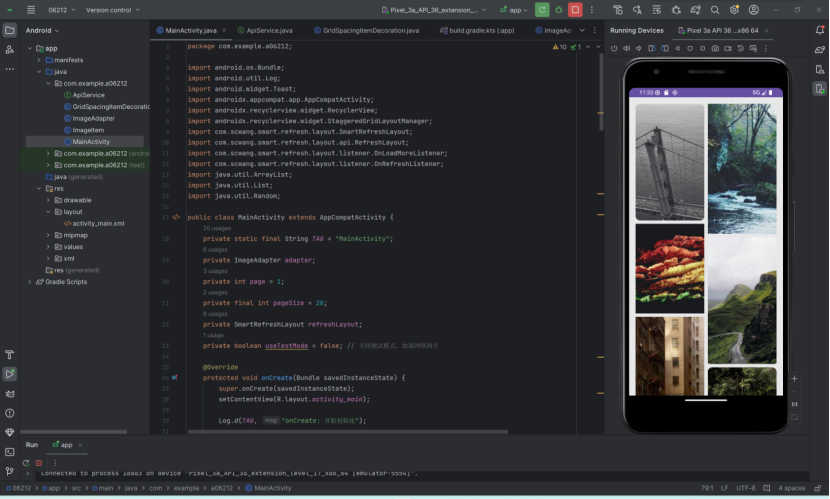
Task: Expand Gradle Scripts node
Action: [30, 282]
